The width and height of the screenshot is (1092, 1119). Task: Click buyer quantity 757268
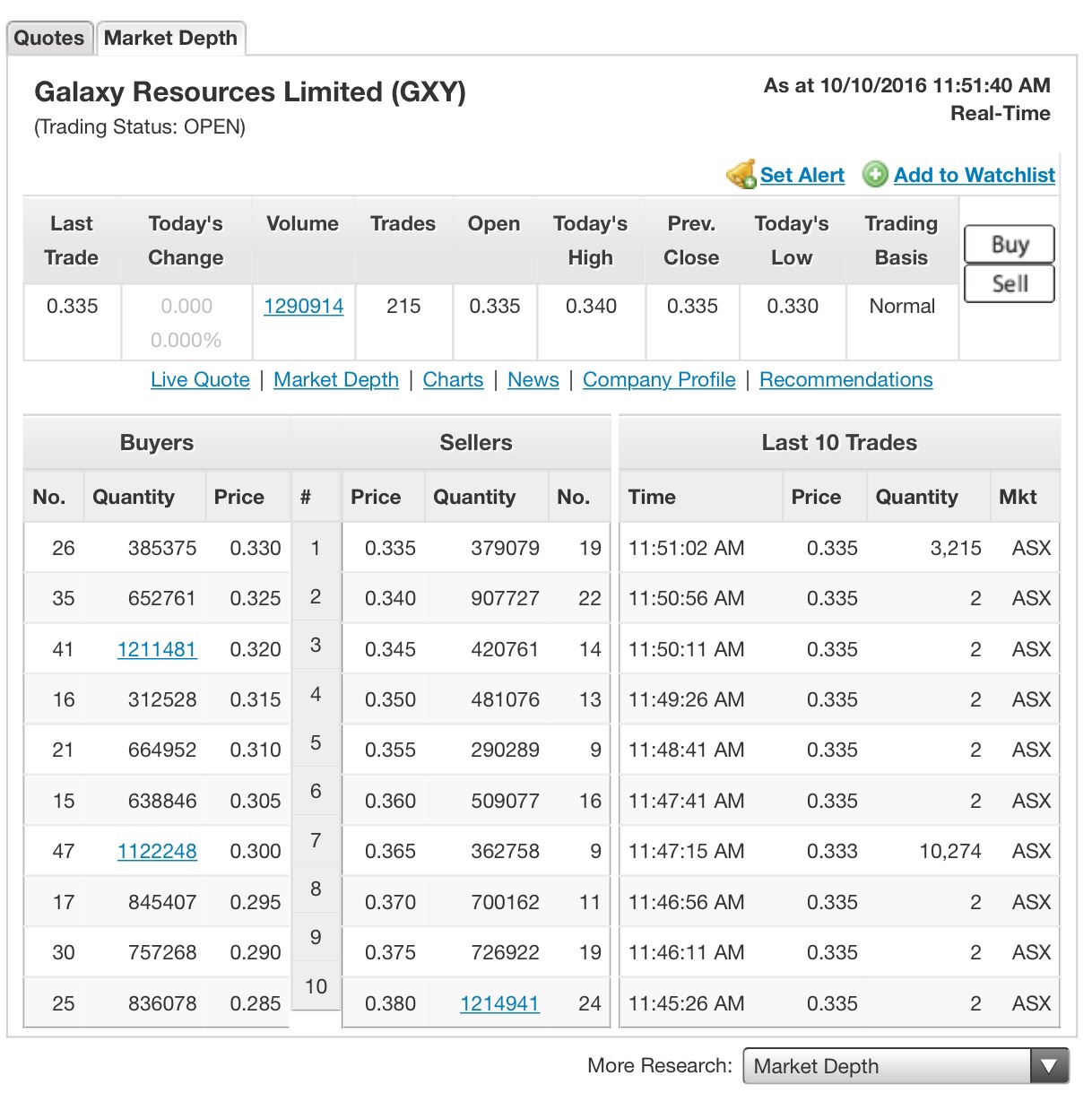coord(162,952)
